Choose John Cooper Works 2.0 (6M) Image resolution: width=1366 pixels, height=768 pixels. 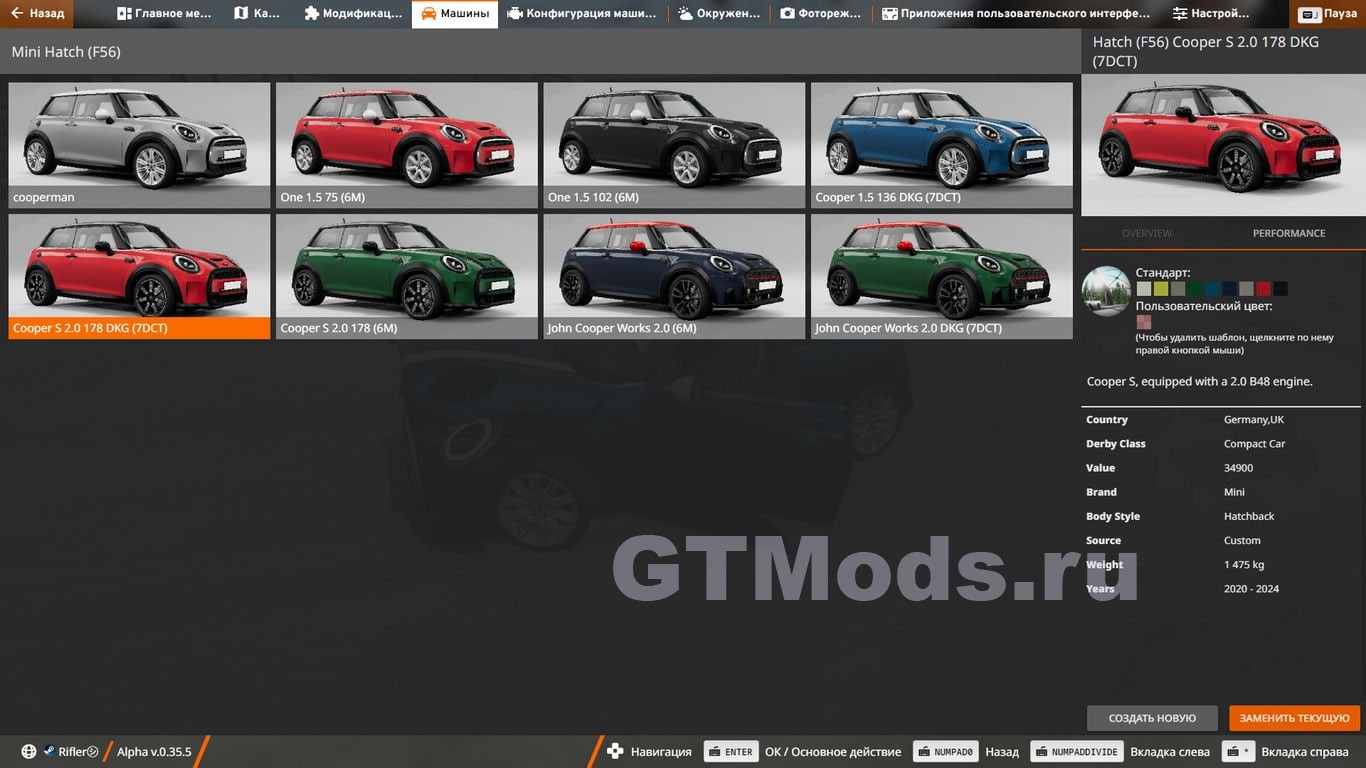point(674,276)
